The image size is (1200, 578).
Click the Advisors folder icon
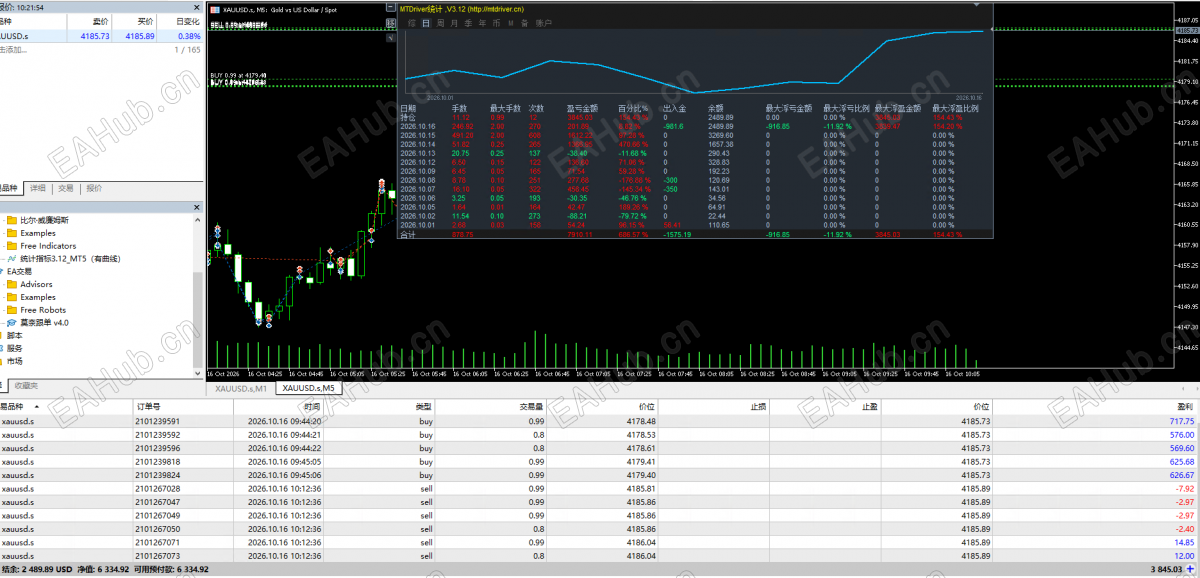coord(12,284)
